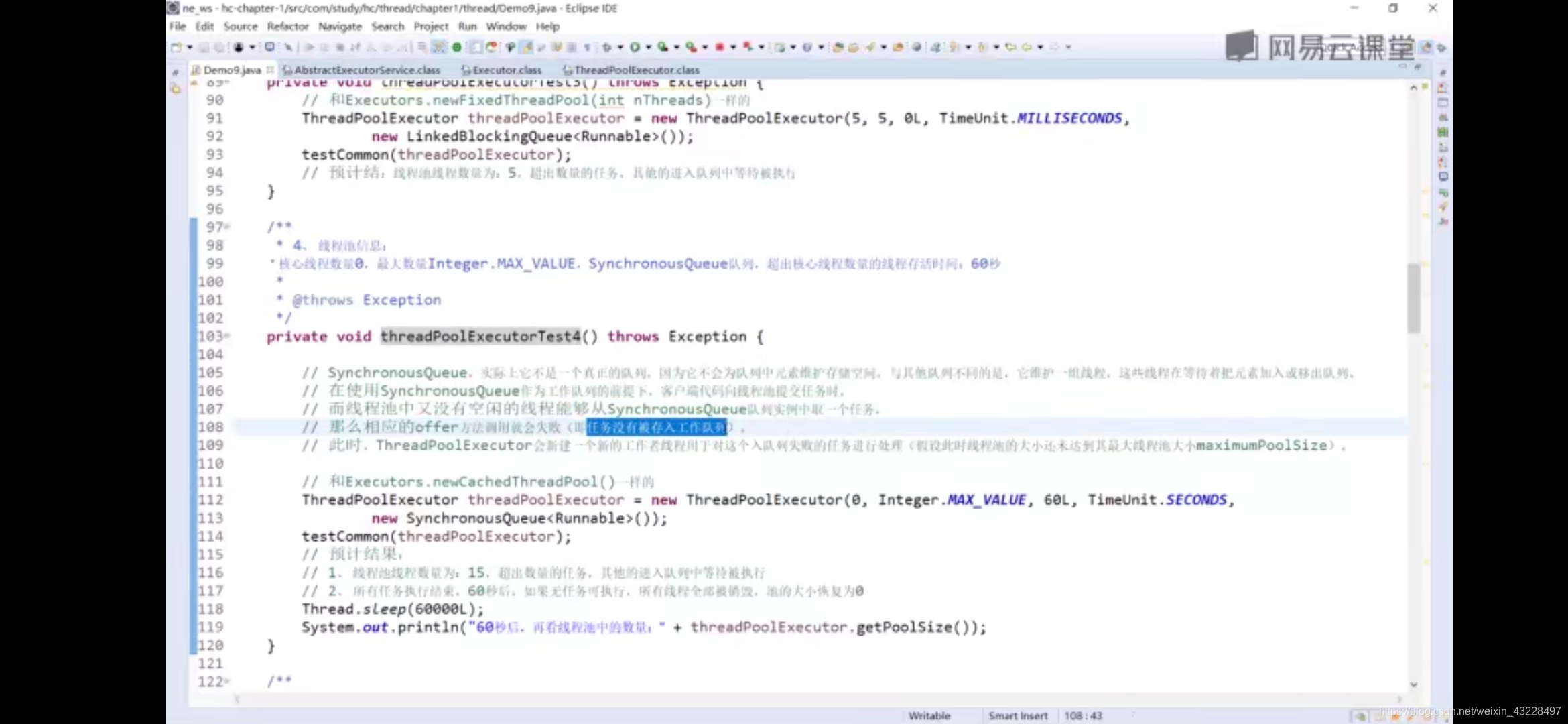Screen dimensions: 1568x724
Task: Click the top icon in the right trim bar
Action: tap(1443, 72)
